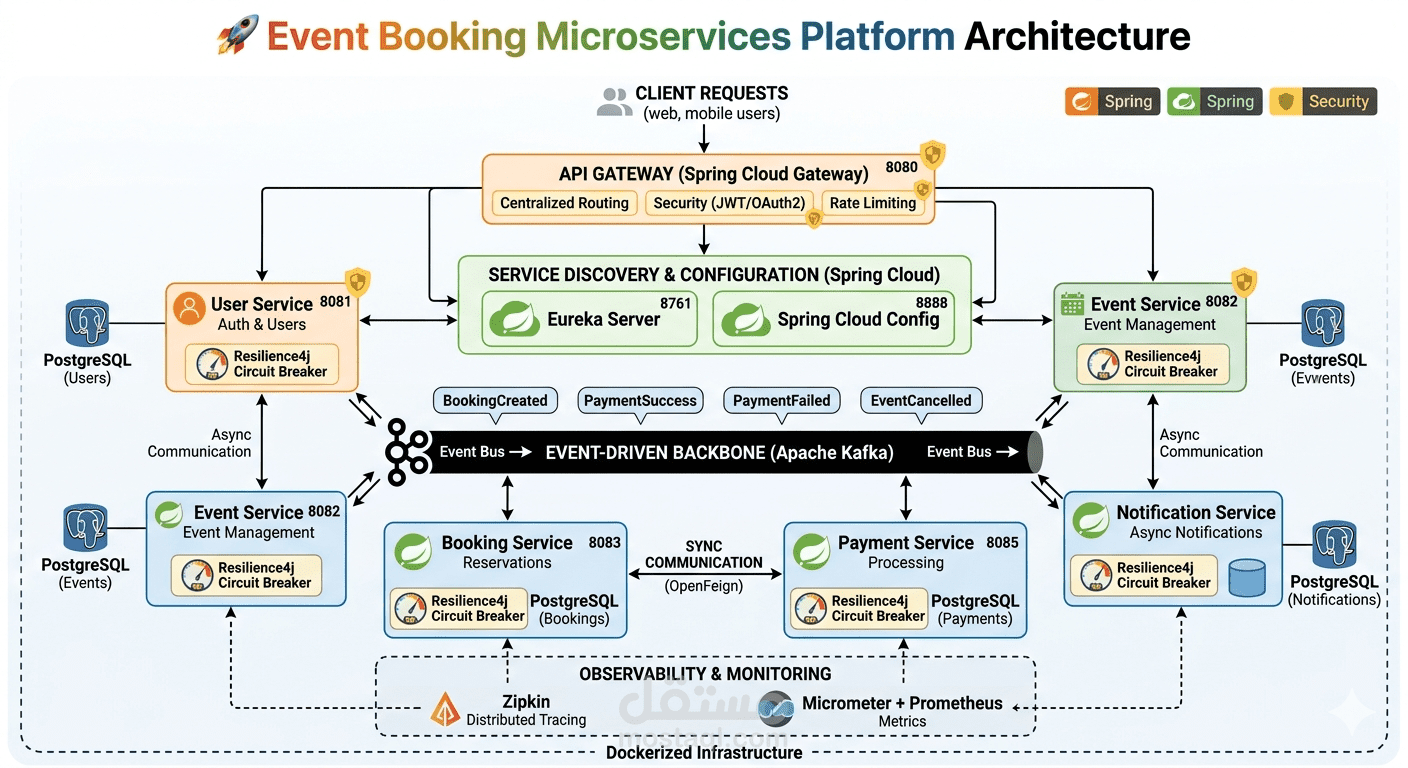This screenshot has width=1408, height=768.
Task: Click the "OBSERVABILITY & MONITORING" heading
Action: tap(705, 674)
